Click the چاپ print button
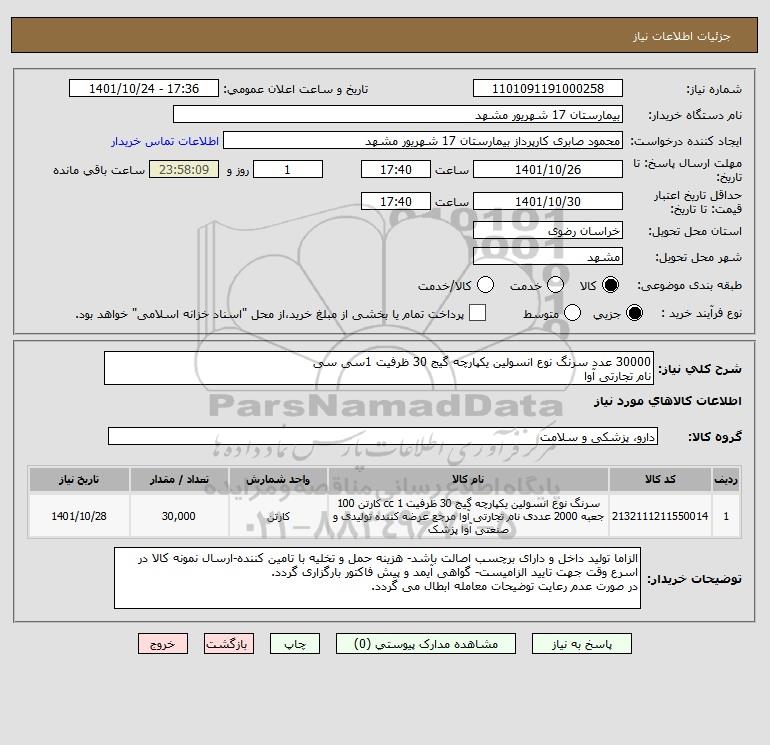 pos(295,644)
